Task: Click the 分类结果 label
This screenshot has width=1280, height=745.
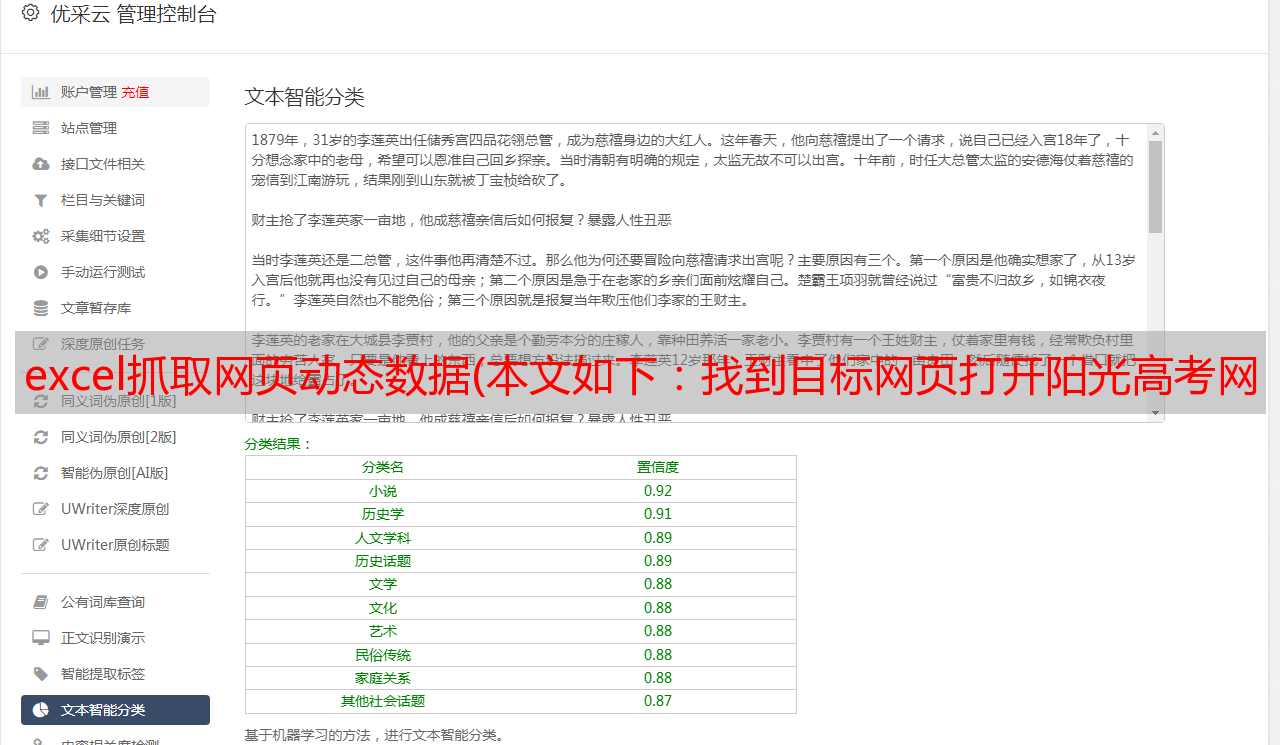Action: click(x=279, y=444)
